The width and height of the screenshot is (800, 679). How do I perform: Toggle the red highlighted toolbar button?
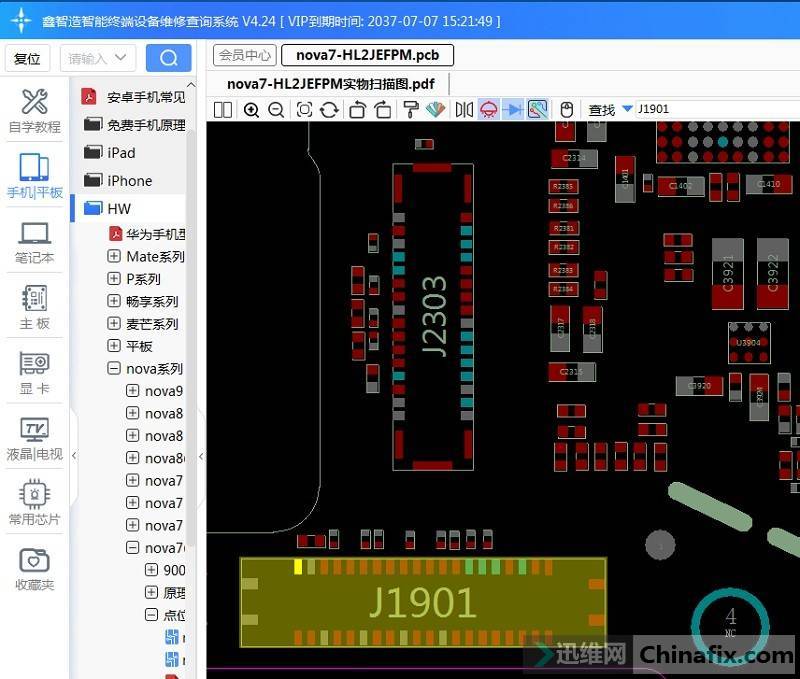pos(489,109)
